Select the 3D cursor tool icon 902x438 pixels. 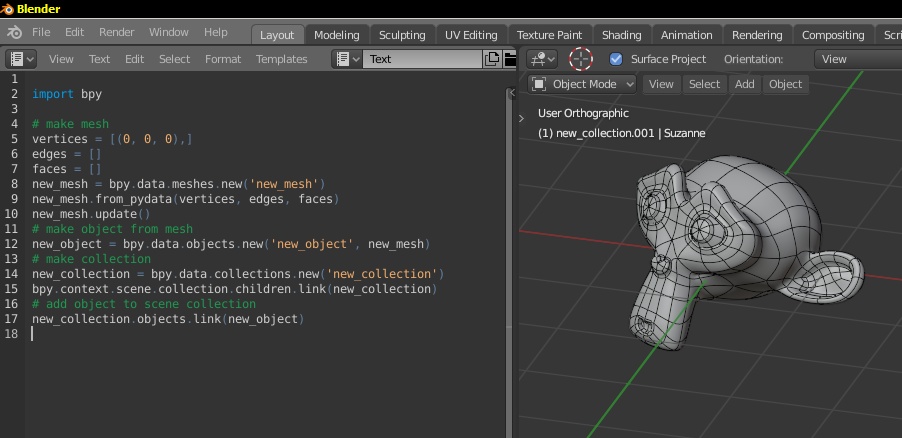tap(581, 59)
